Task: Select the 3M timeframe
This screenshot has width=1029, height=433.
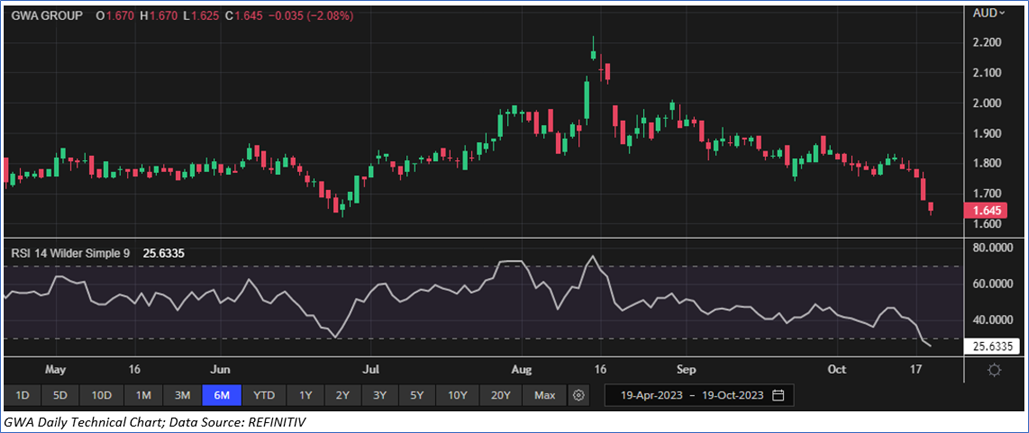Action: coord(182,395)
